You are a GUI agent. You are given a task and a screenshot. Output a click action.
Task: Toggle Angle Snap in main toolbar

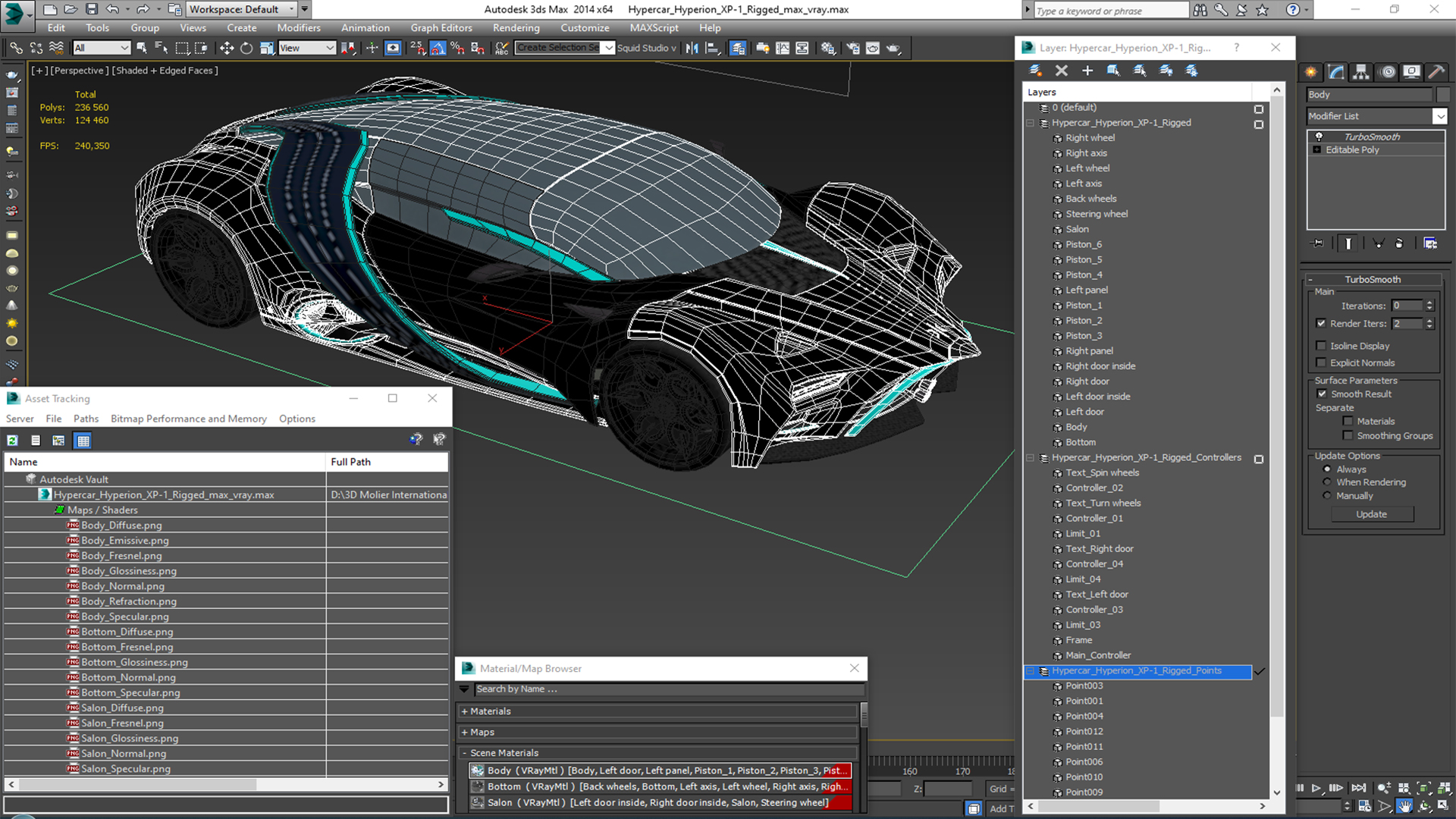438,48
